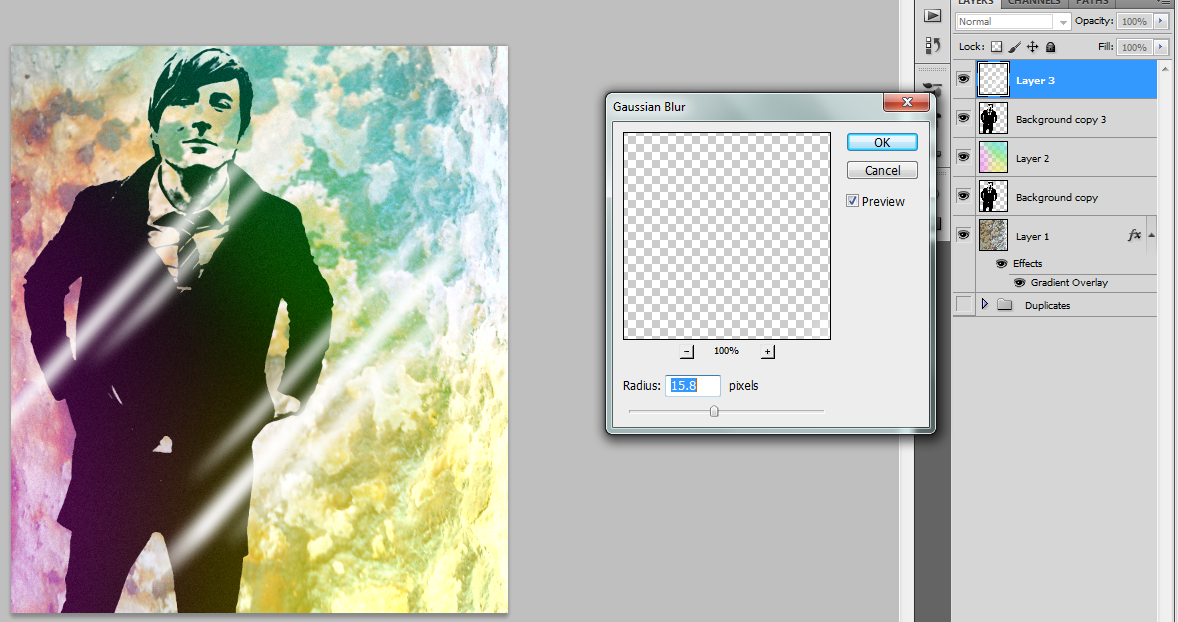Click the Duplicates group folder icon
The width and height of the screenshot is (1178, 622).
point(1005,305)
